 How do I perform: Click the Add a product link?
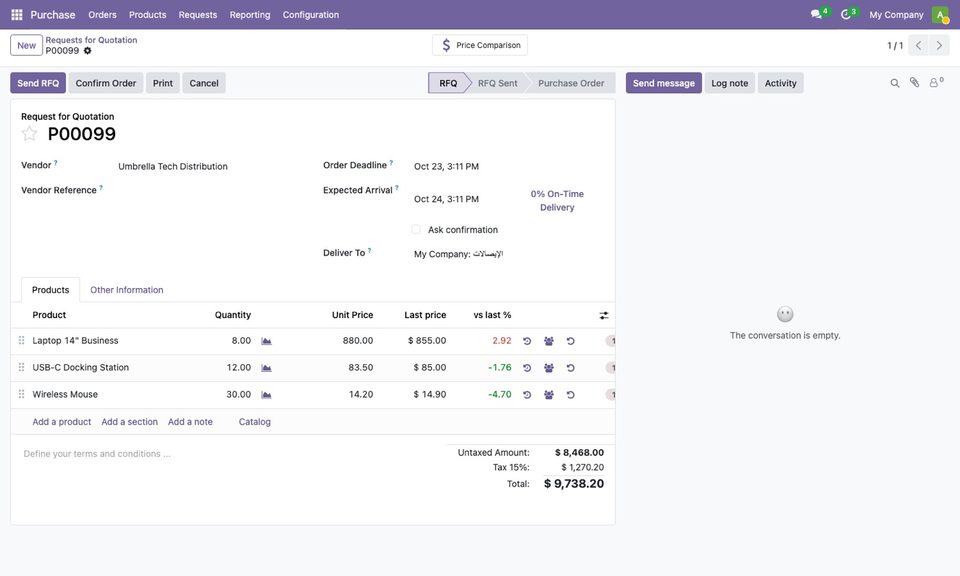click(62, 422)
